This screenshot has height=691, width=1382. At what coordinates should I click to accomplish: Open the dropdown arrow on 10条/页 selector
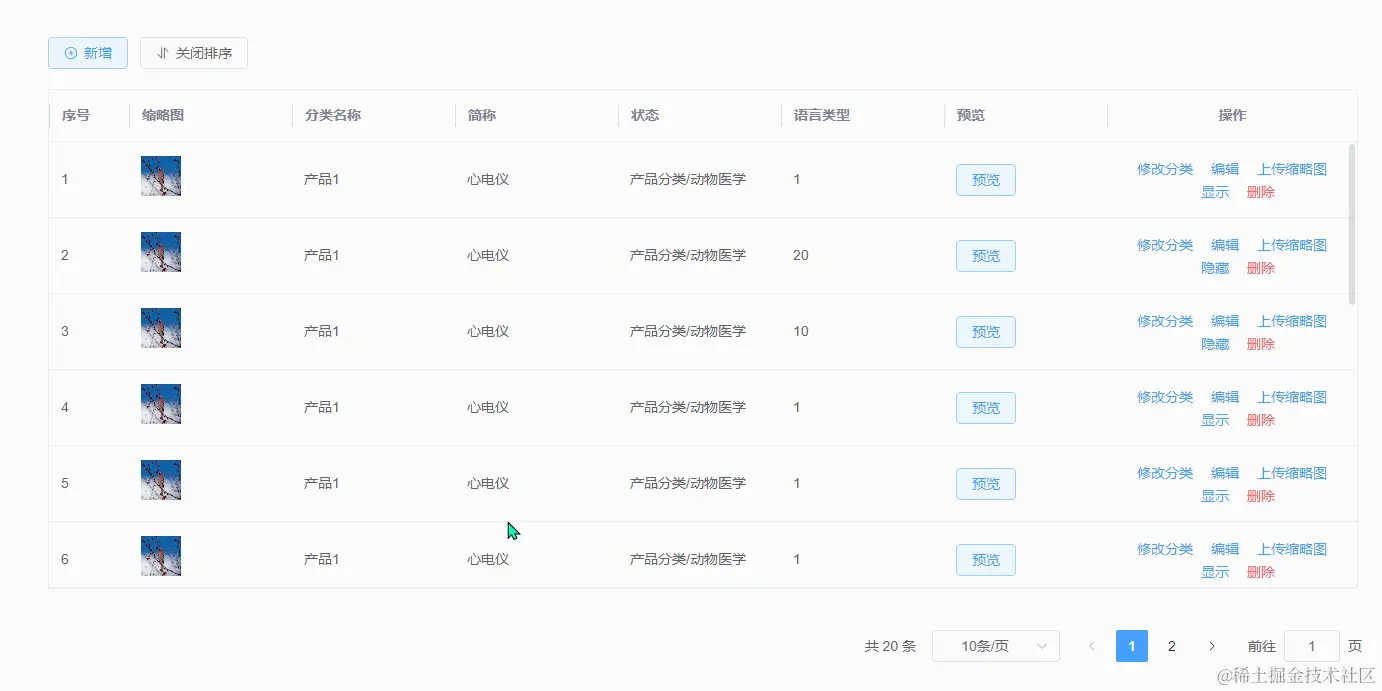tap(1044, 646)
